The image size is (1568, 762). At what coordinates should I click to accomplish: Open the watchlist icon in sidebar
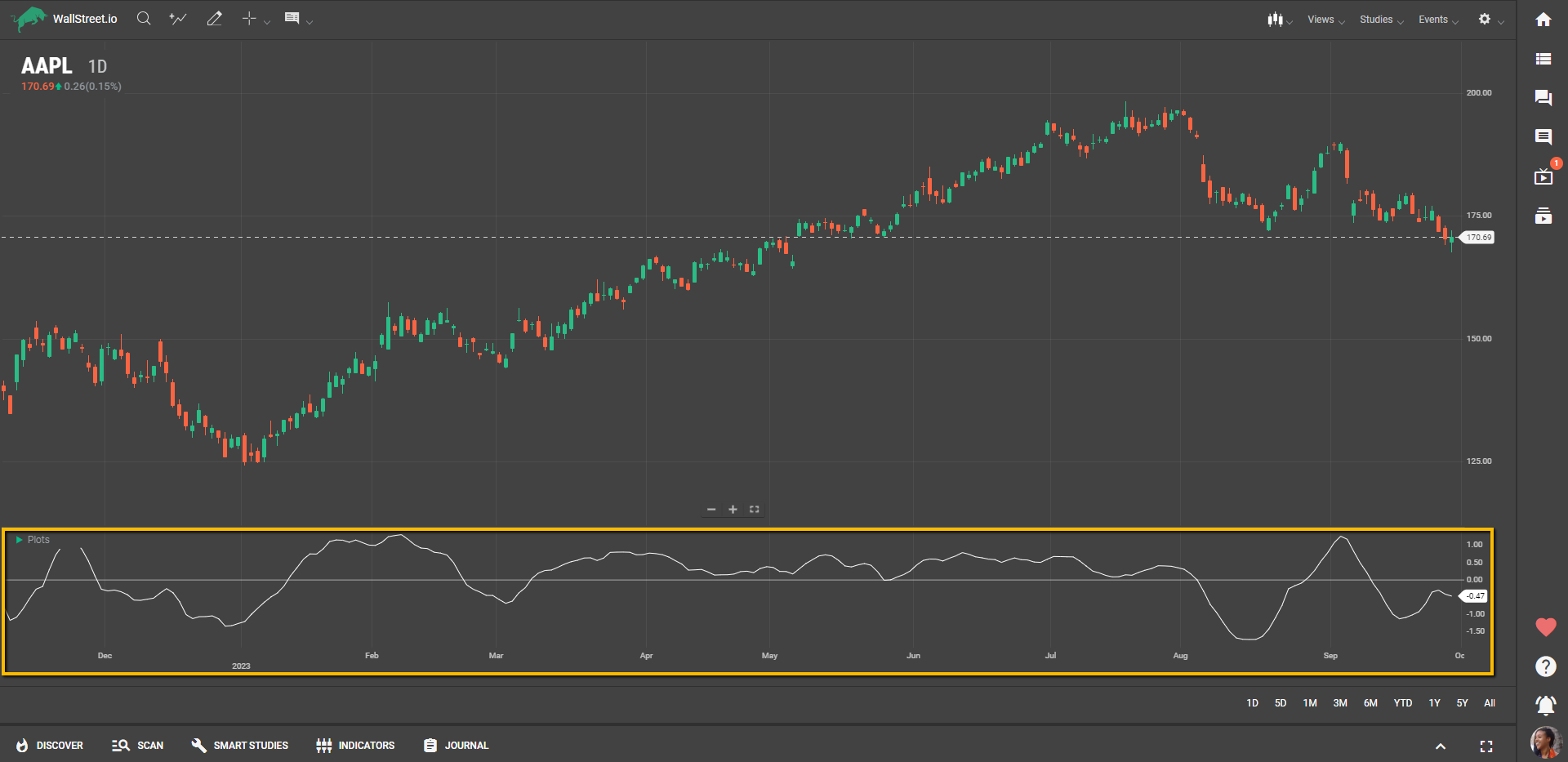1543,59
